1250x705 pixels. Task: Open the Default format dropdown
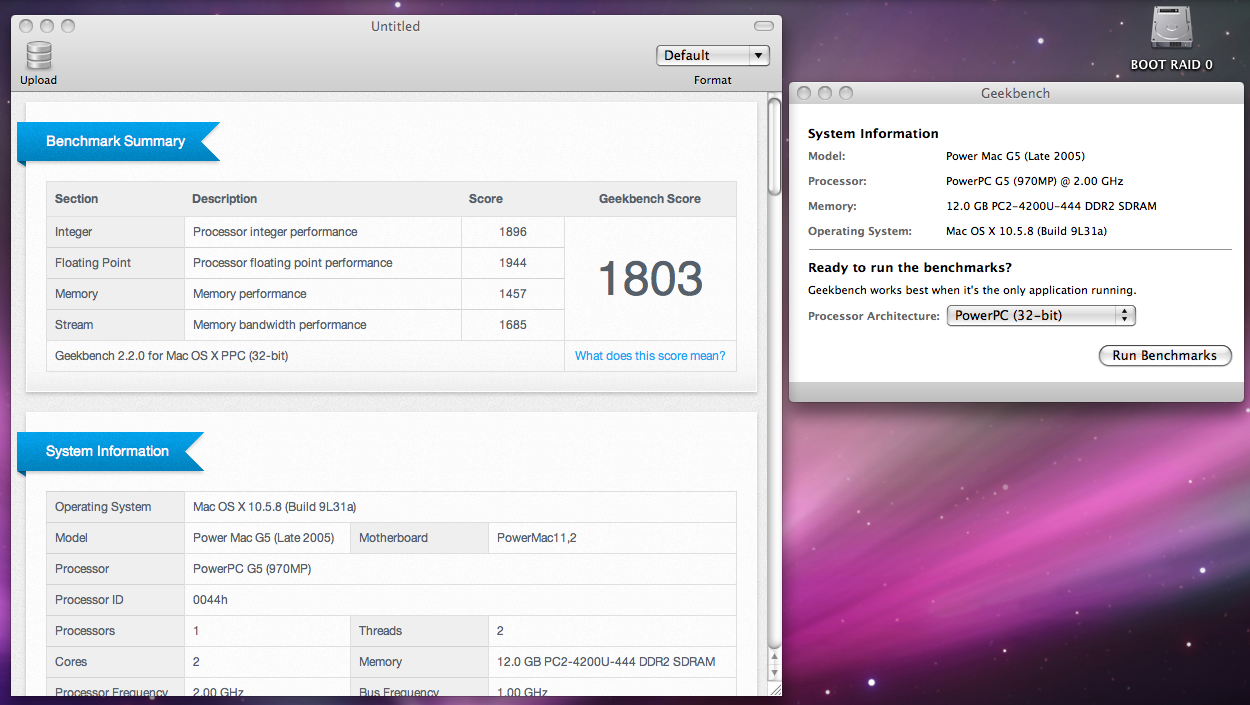coord(713,56)
